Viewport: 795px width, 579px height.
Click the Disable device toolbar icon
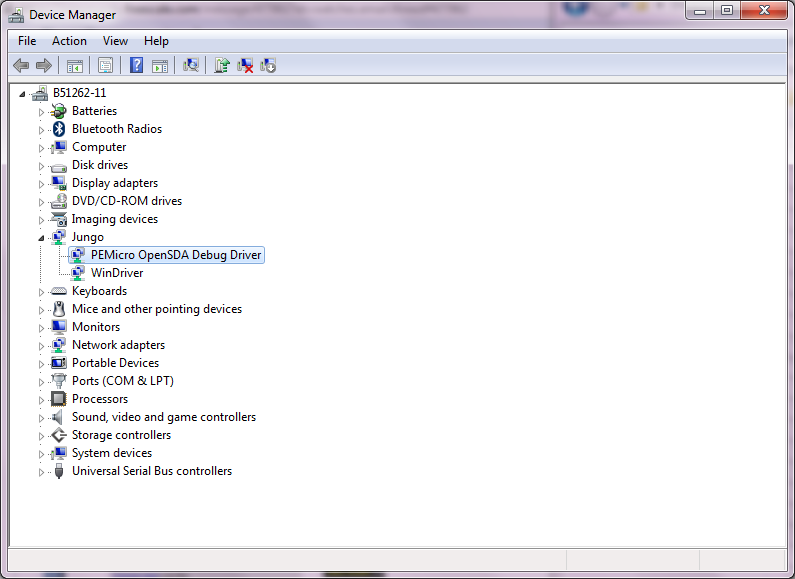click(x=268, y=65)
